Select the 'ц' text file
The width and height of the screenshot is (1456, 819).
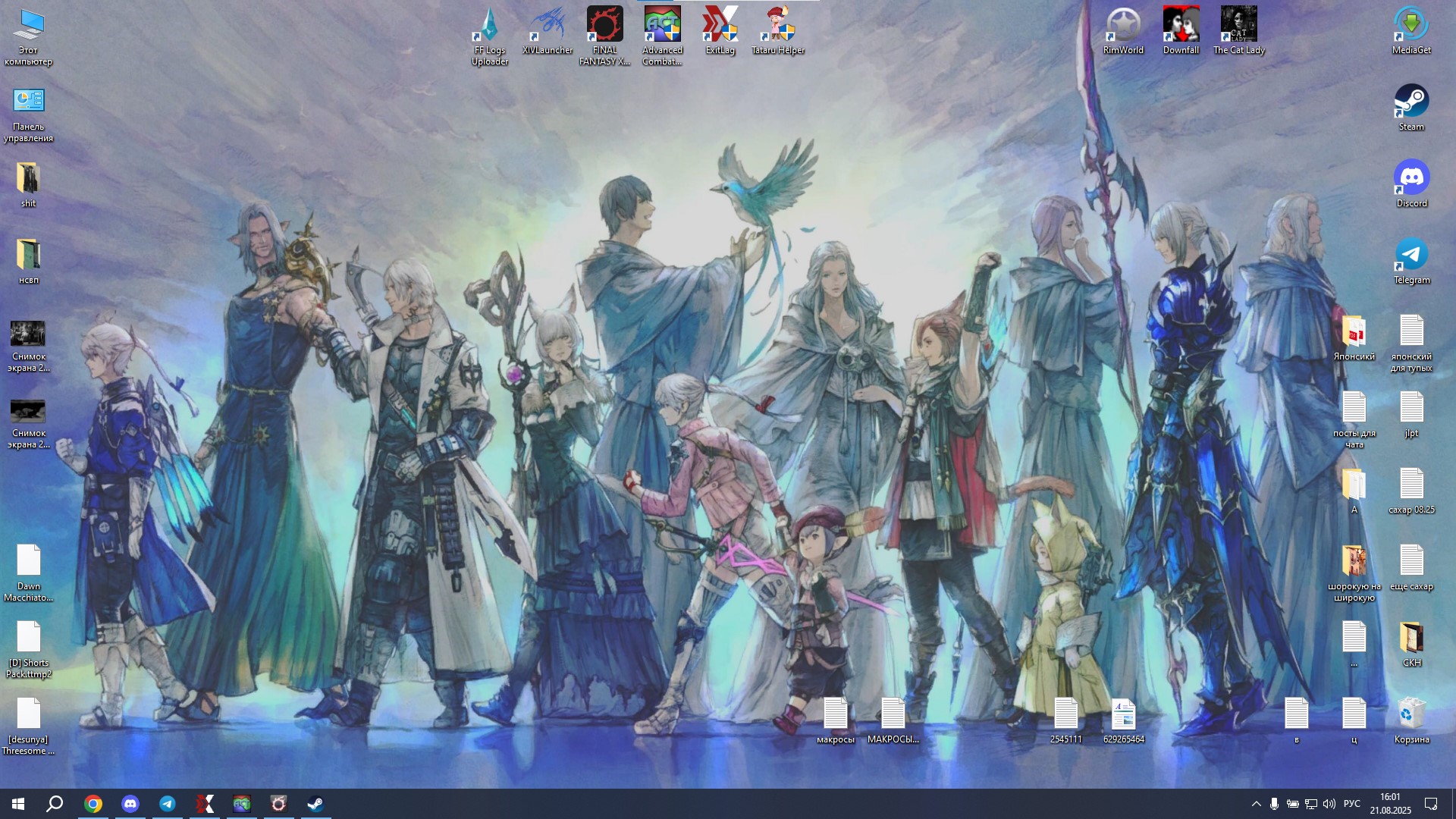pos(1354,720)
